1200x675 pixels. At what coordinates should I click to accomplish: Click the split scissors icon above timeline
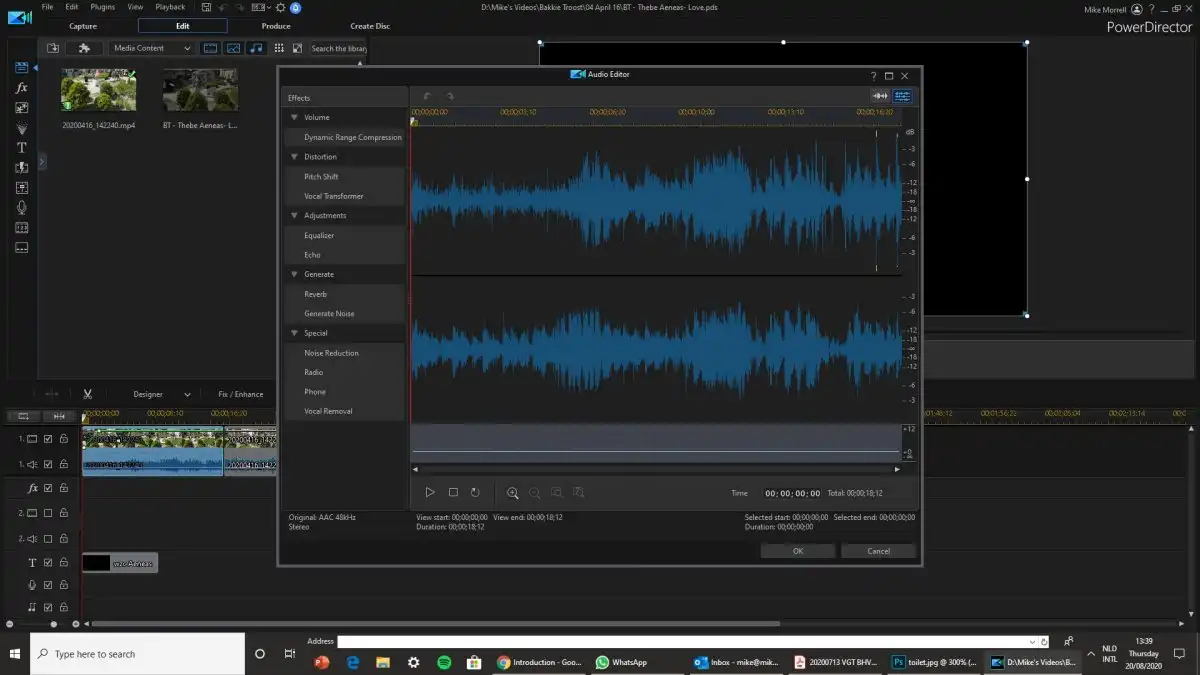coord(88,394)
